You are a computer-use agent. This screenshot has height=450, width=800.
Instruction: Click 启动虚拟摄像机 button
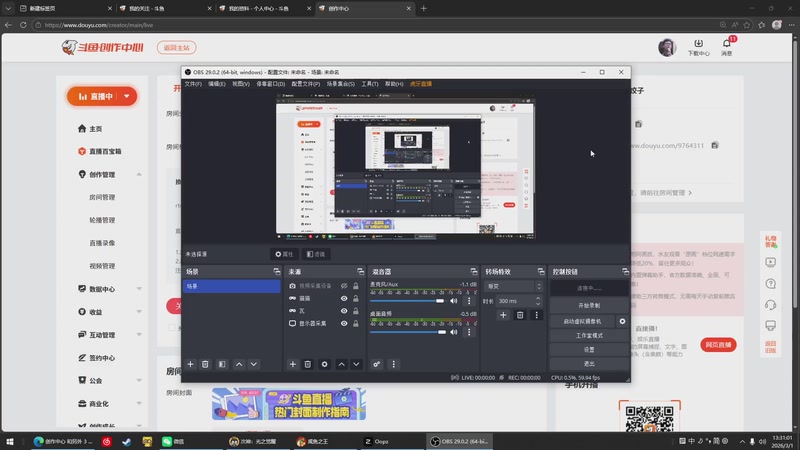tap(583, 321)
